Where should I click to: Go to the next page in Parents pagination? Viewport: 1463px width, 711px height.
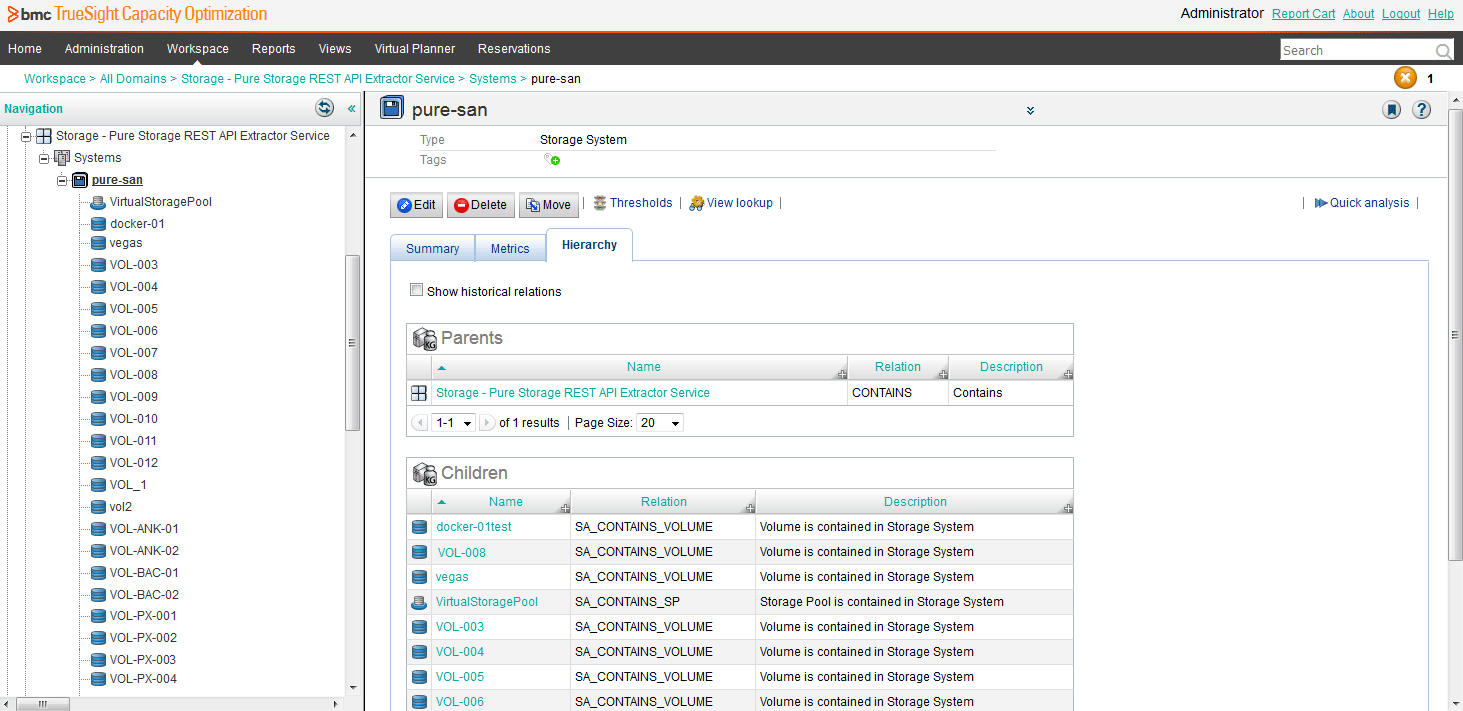(x=487, y=423)
